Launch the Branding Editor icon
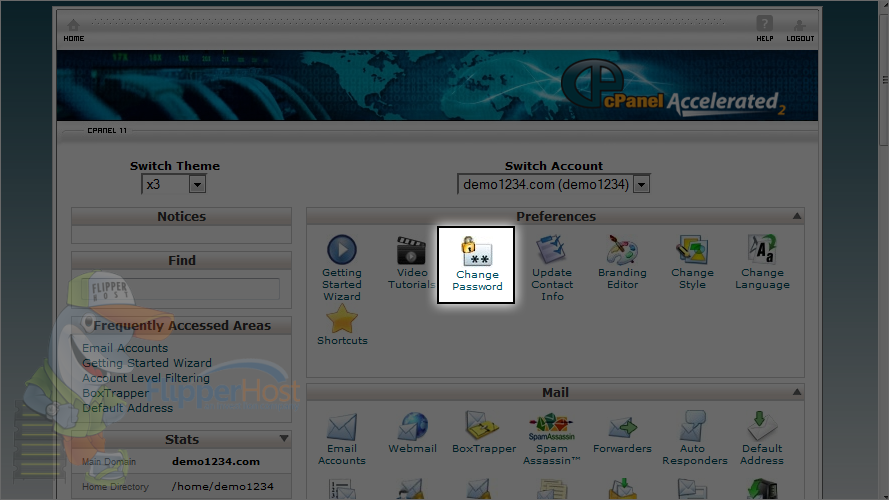The width and height of the screenshot is (889, 500). click(622, 250)
